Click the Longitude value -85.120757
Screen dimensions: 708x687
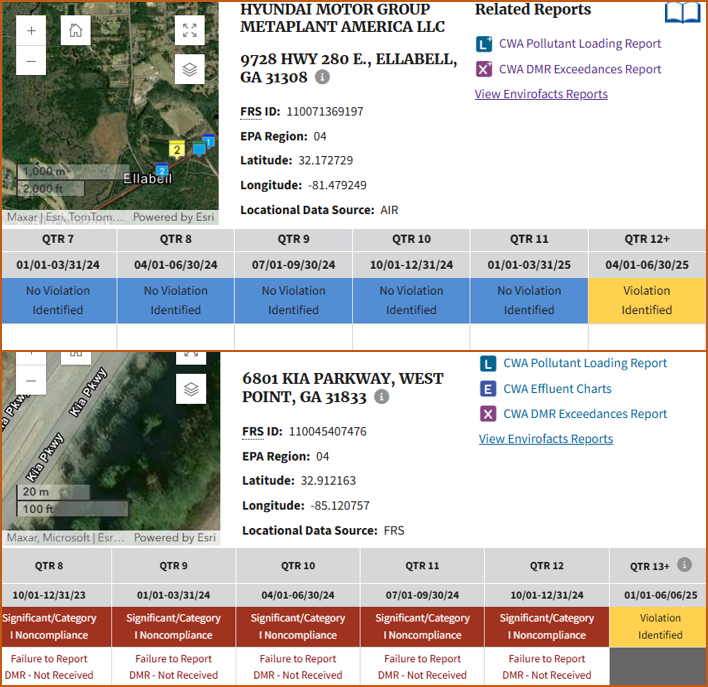[x=340, y=505]
